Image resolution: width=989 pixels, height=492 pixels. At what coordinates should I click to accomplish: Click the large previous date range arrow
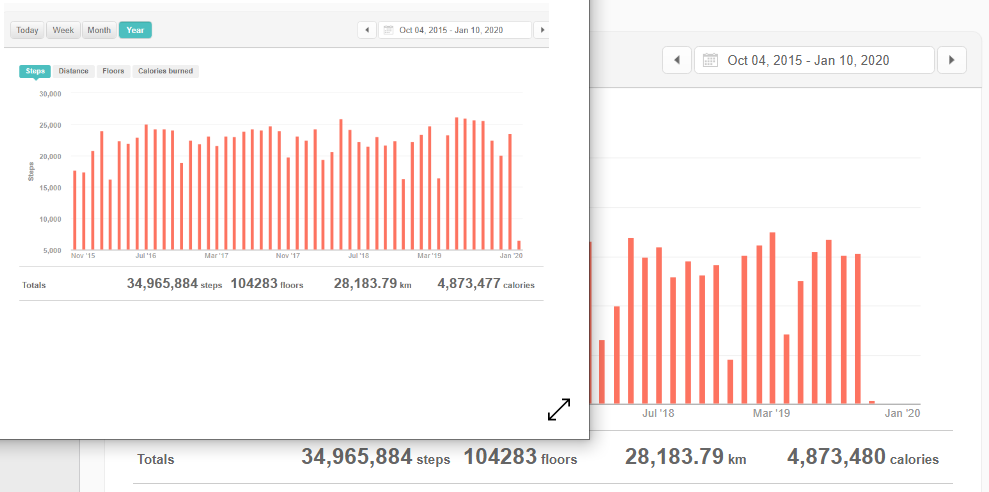(678, 60)
